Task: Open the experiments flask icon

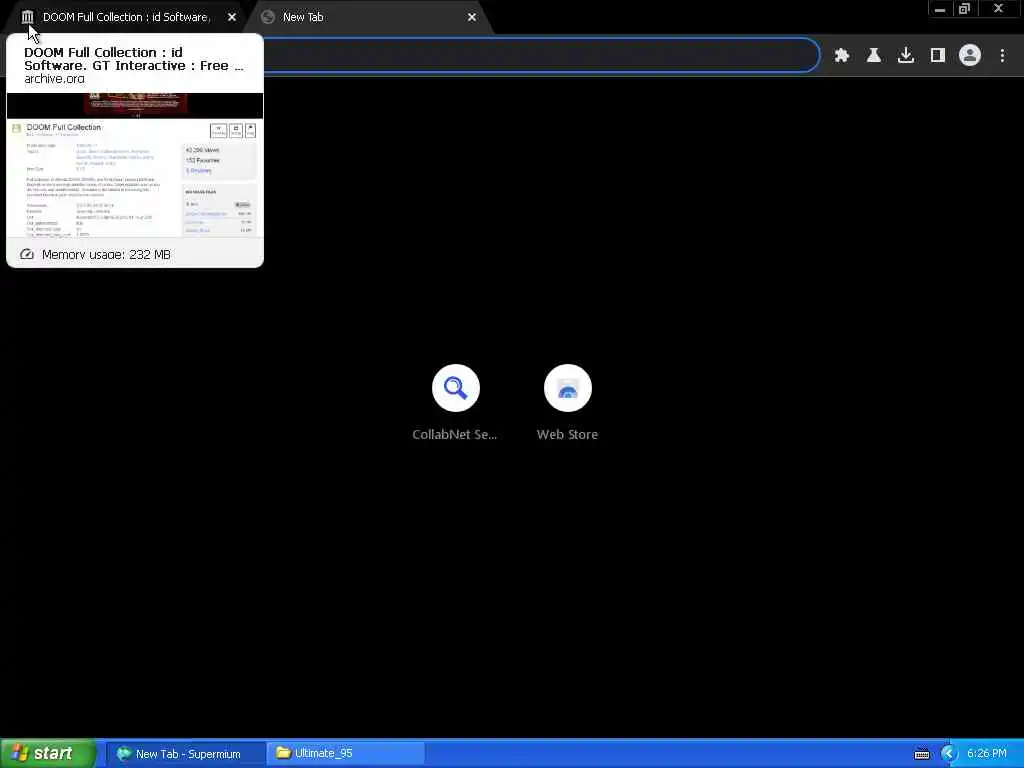Action: [874, 56]
